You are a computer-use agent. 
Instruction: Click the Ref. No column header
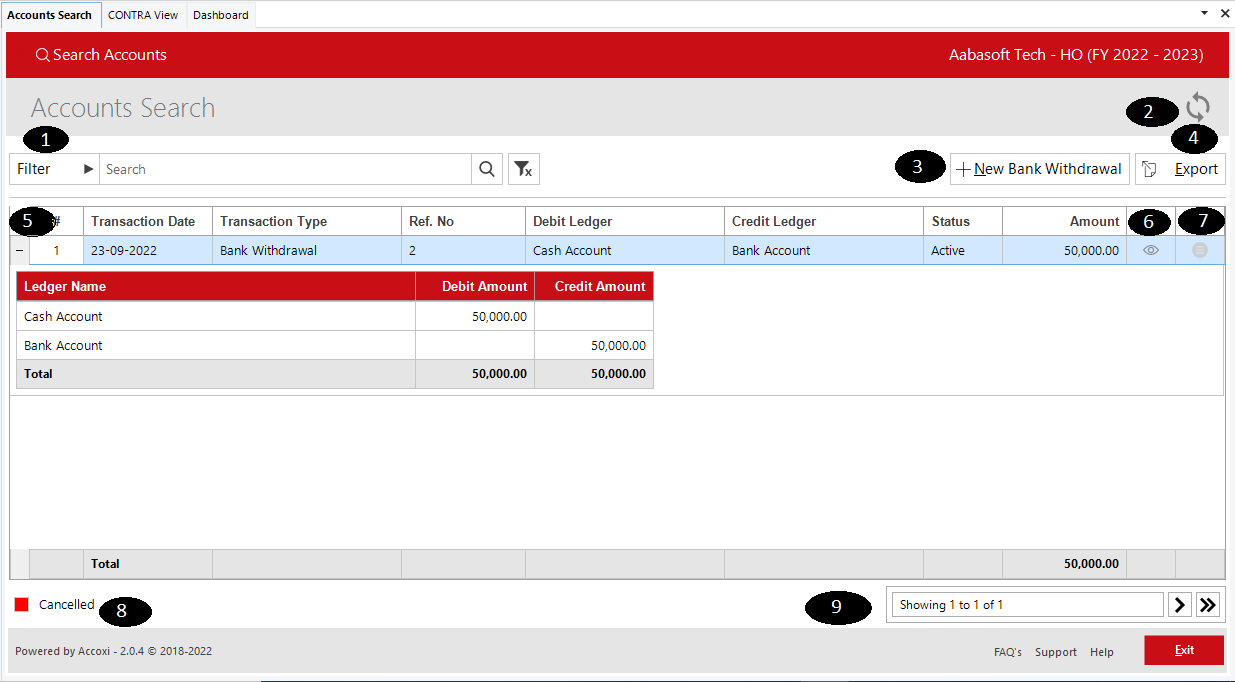(x=463, y=221)
